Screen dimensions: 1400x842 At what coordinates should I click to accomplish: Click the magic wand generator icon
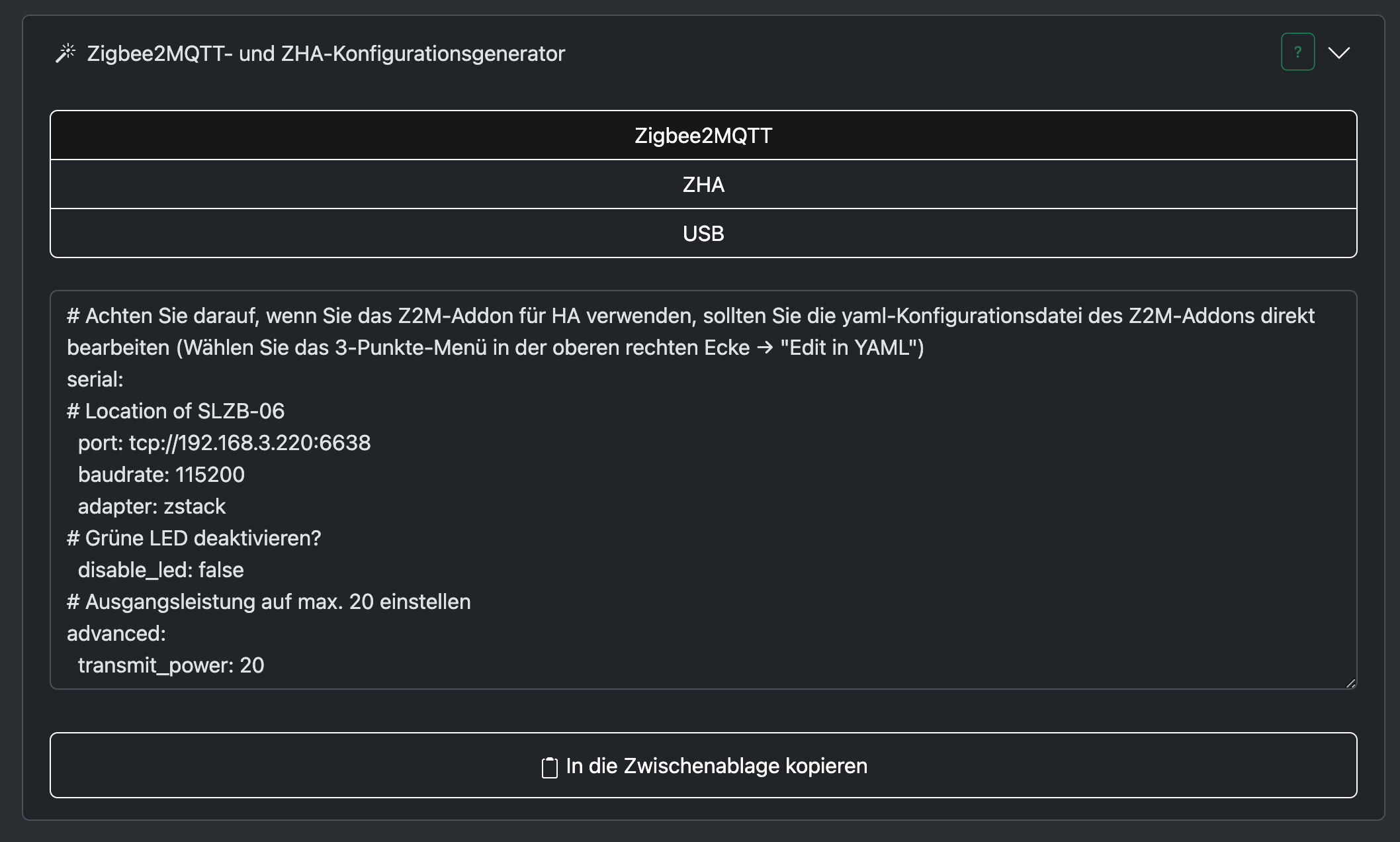click(x=66, y=53)
